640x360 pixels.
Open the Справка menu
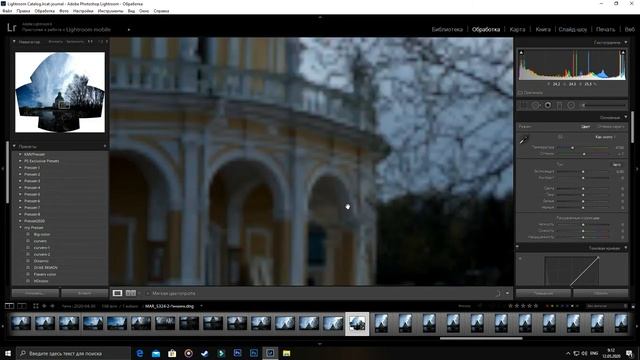click(x=161, y=11)
